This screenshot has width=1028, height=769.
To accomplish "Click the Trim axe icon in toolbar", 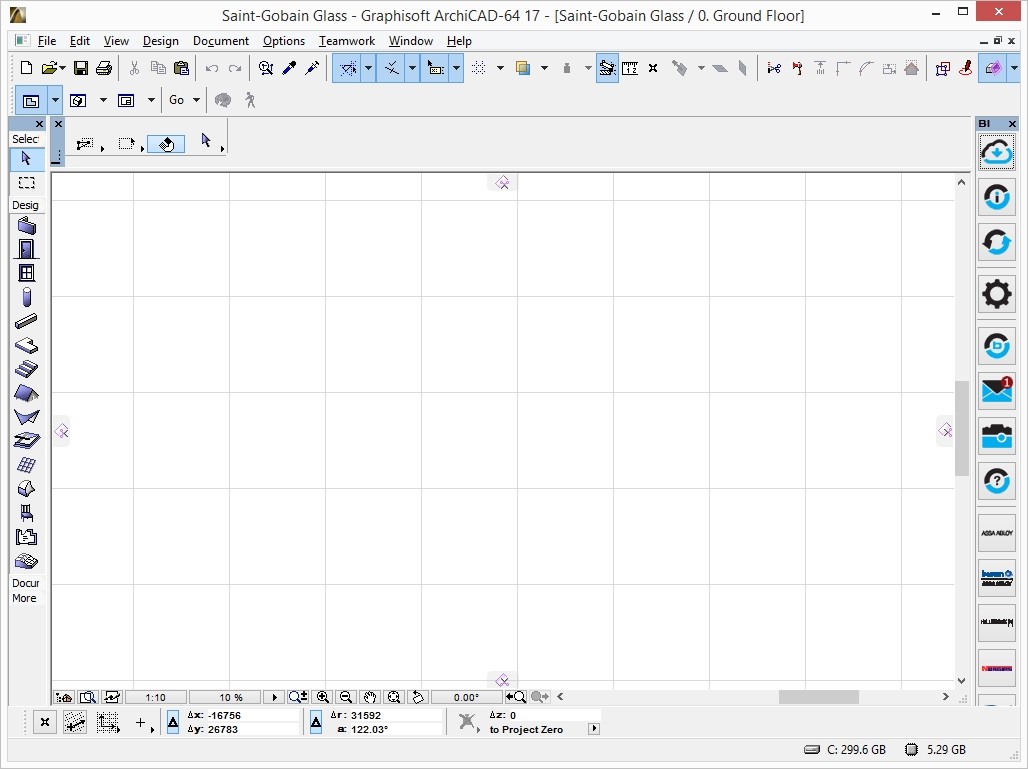I will pos(797,68).
